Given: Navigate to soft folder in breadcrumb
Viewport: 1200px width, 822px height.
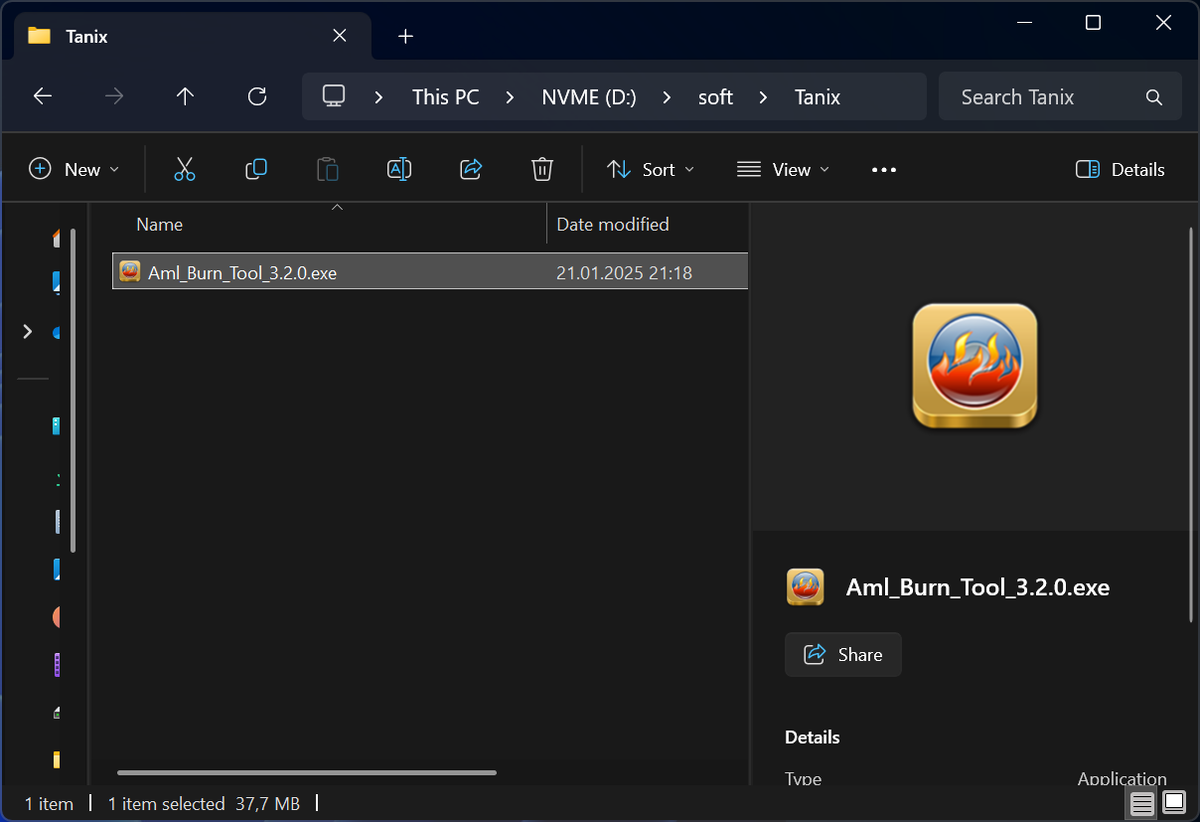Looking at the screenshot, I should coord(716,97).
